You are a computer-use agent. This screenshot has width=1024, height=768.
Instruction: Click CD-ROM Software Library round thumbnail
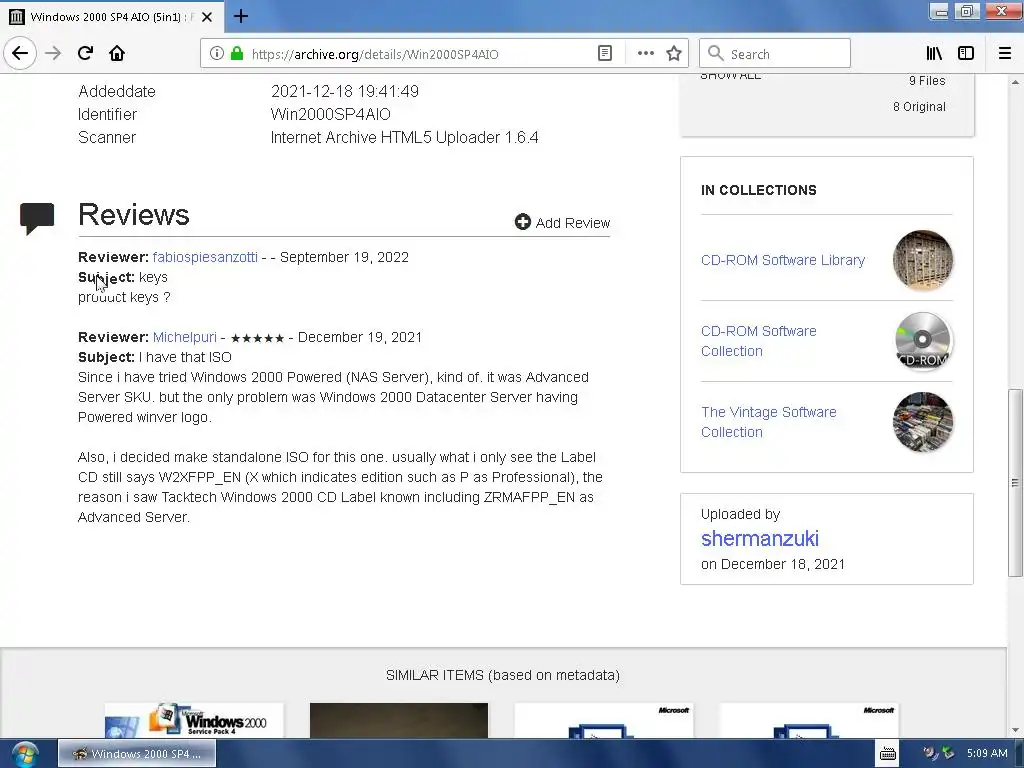pos(923,260)
